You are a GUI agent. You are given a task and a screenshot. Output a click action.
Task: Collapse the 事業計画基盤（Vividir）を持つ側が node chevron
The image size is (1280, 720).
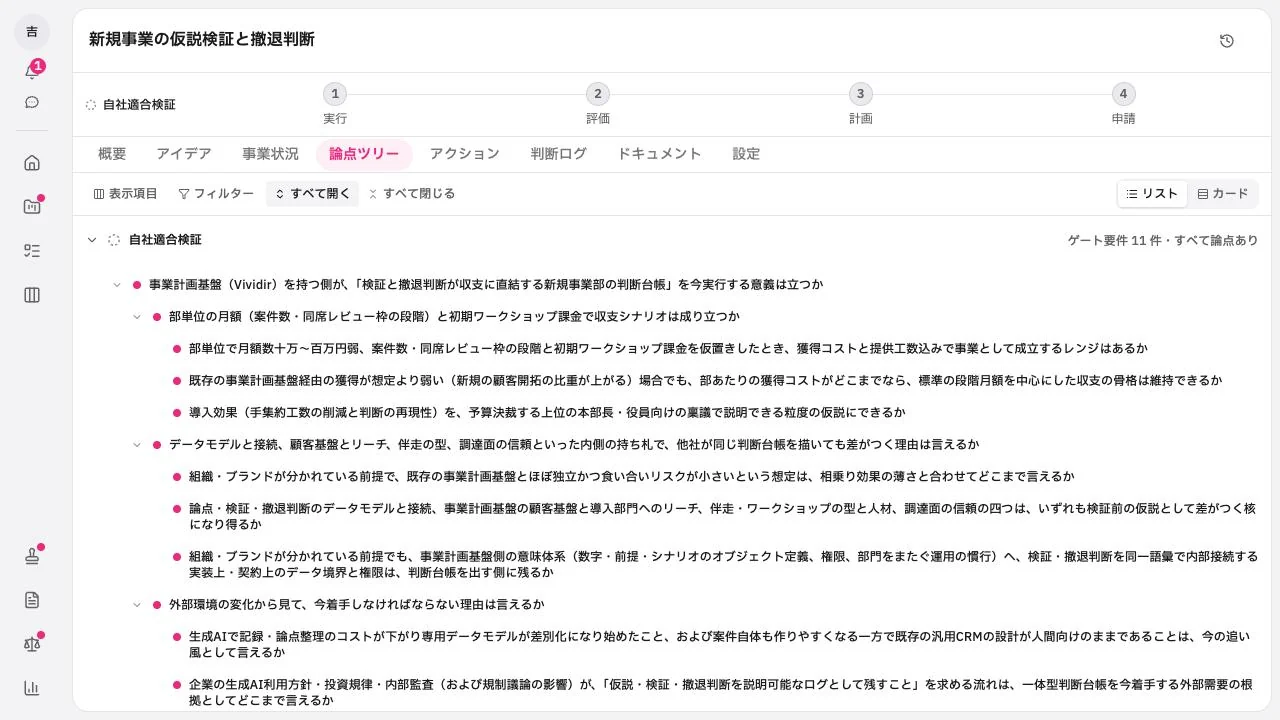click(117, 285)
